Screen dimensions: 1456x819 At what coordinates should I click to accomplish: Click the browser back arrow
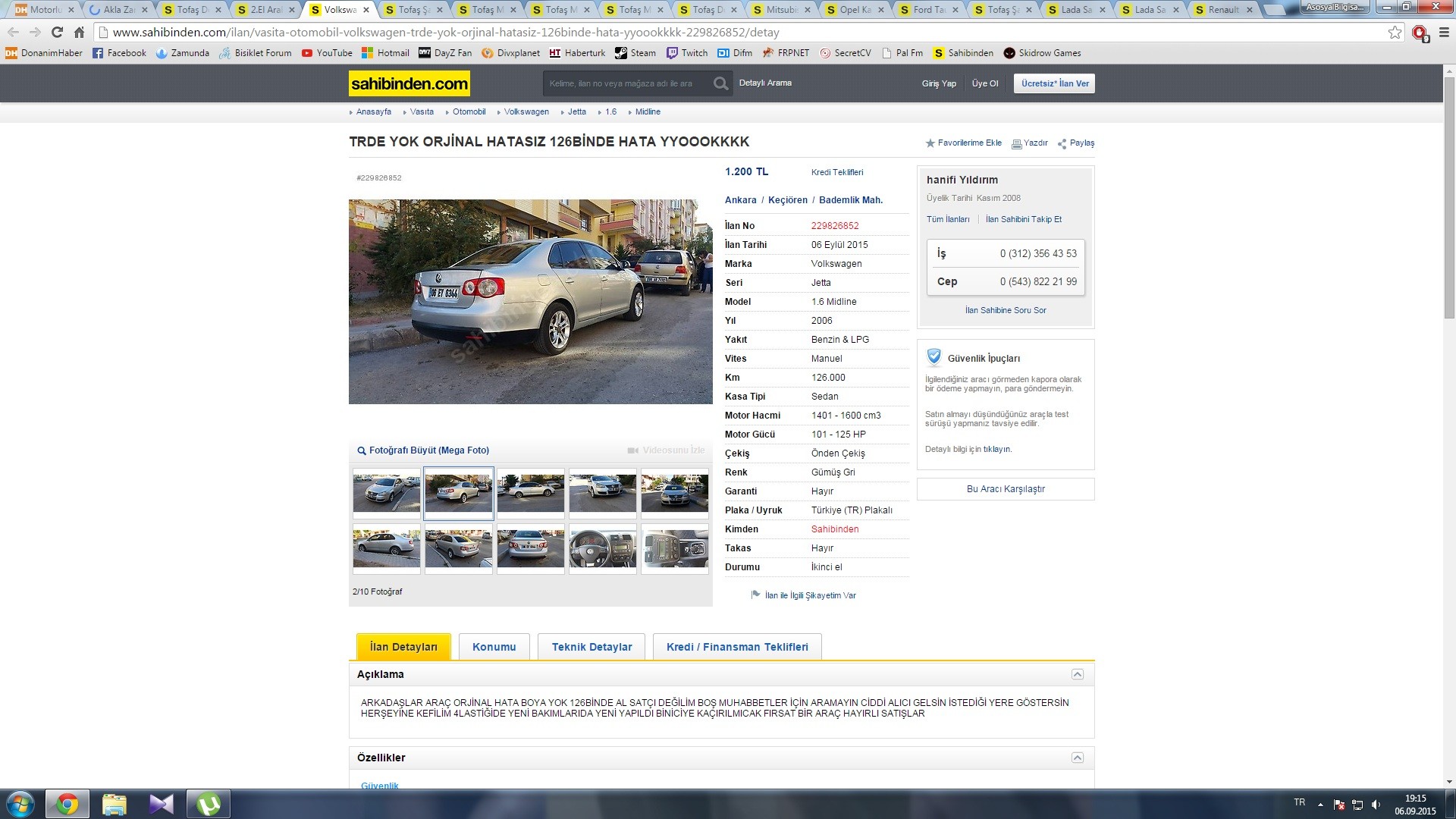pyautogui.click(x=13, y=33)
